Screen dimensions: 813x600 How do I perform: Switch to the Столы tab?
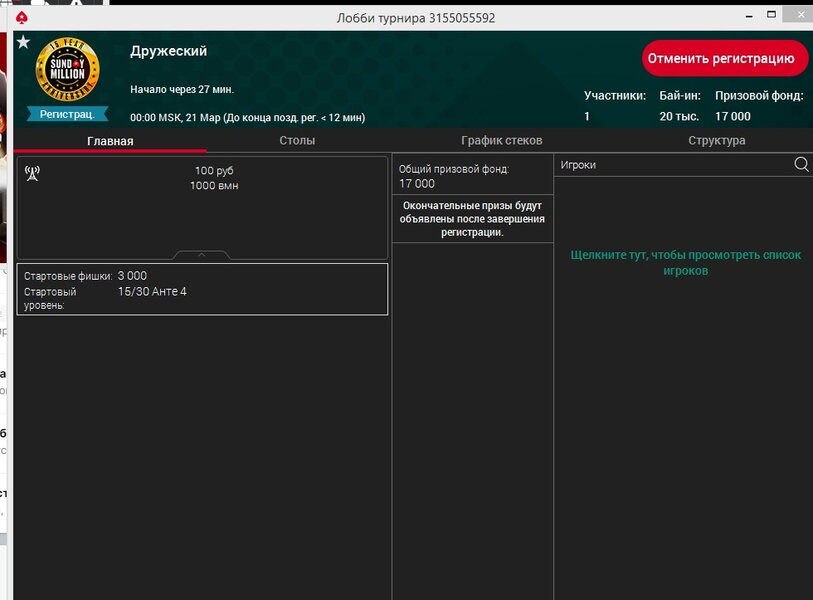(297, 141)
